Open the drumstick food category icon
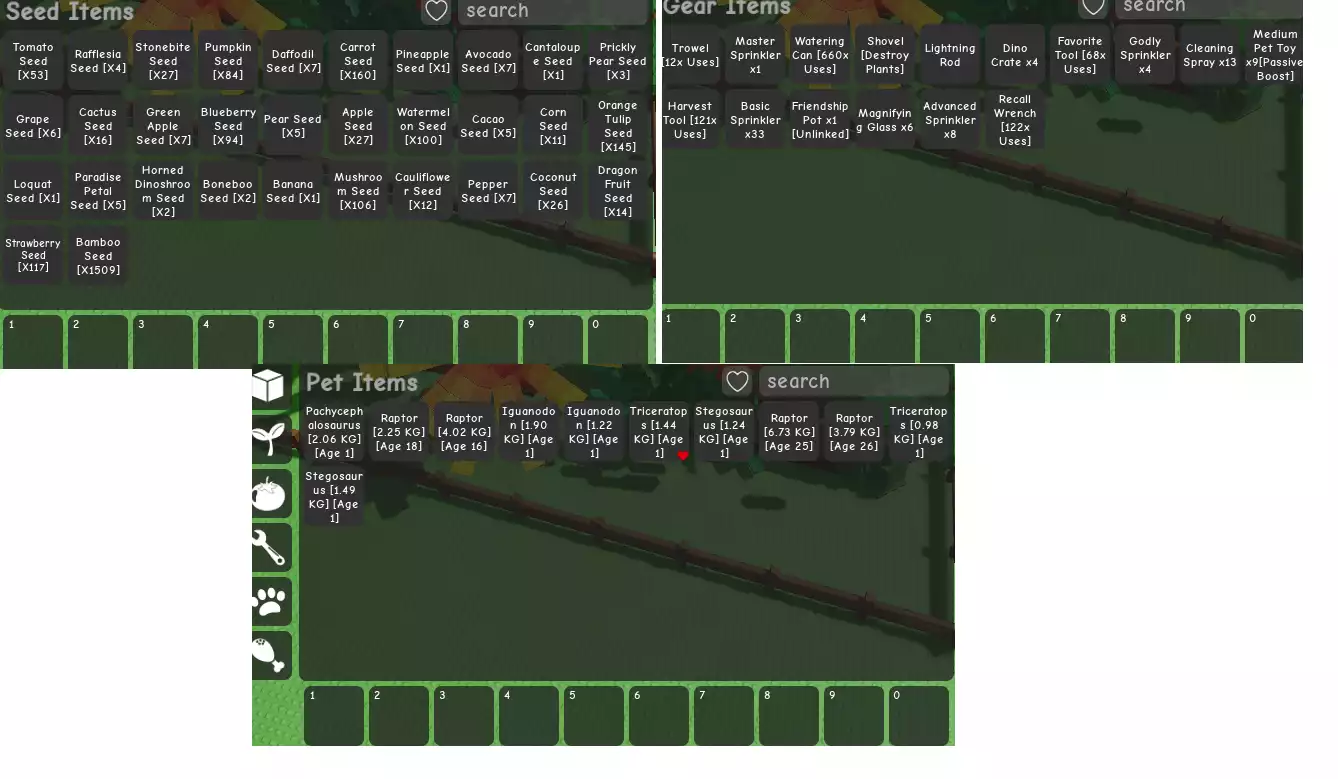Image resolution: width=1338 pixels, height=779 pixels. click(270, 655)
